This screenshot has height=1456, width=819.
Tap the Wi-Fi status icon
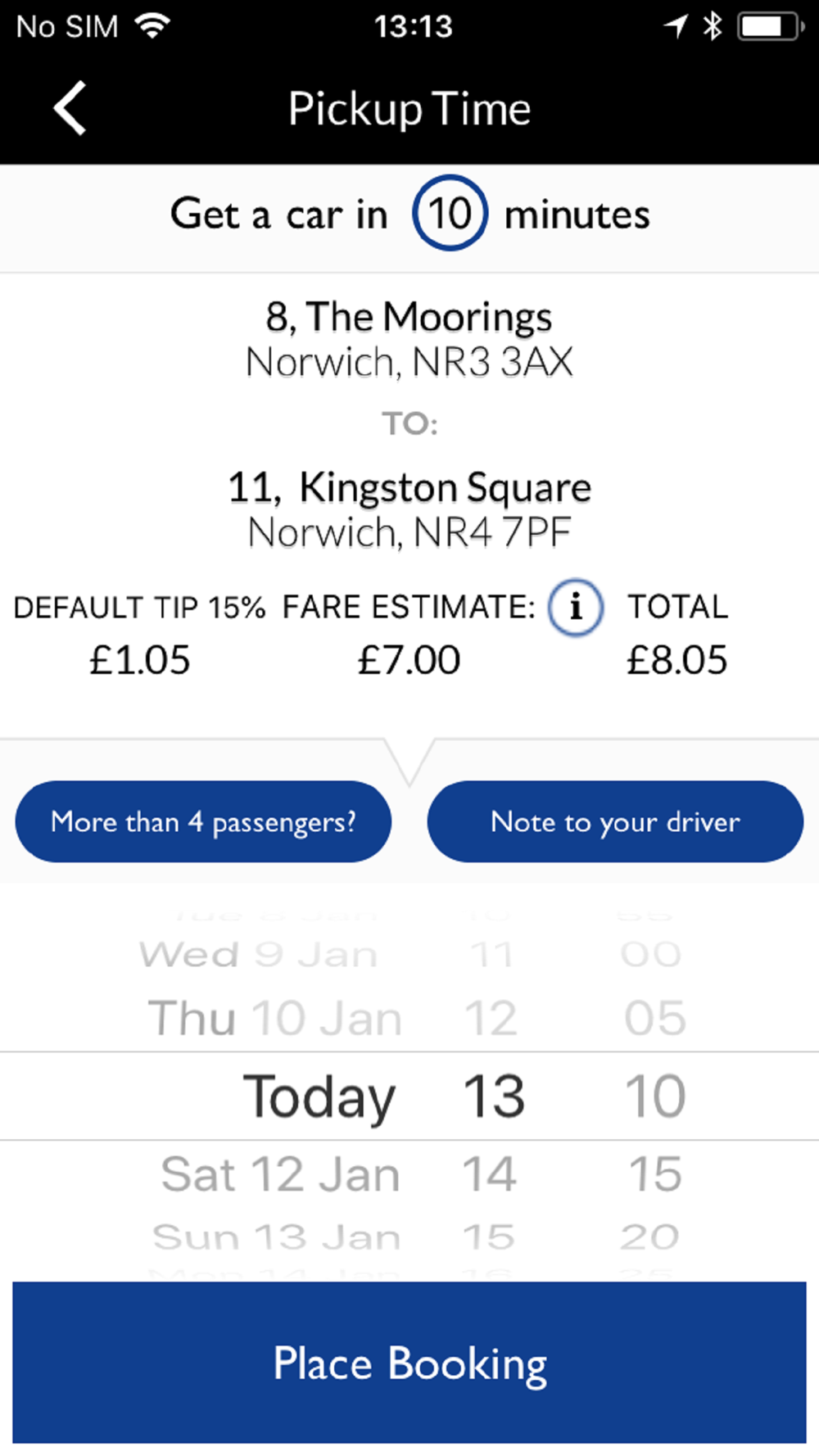tap(153, 26)
